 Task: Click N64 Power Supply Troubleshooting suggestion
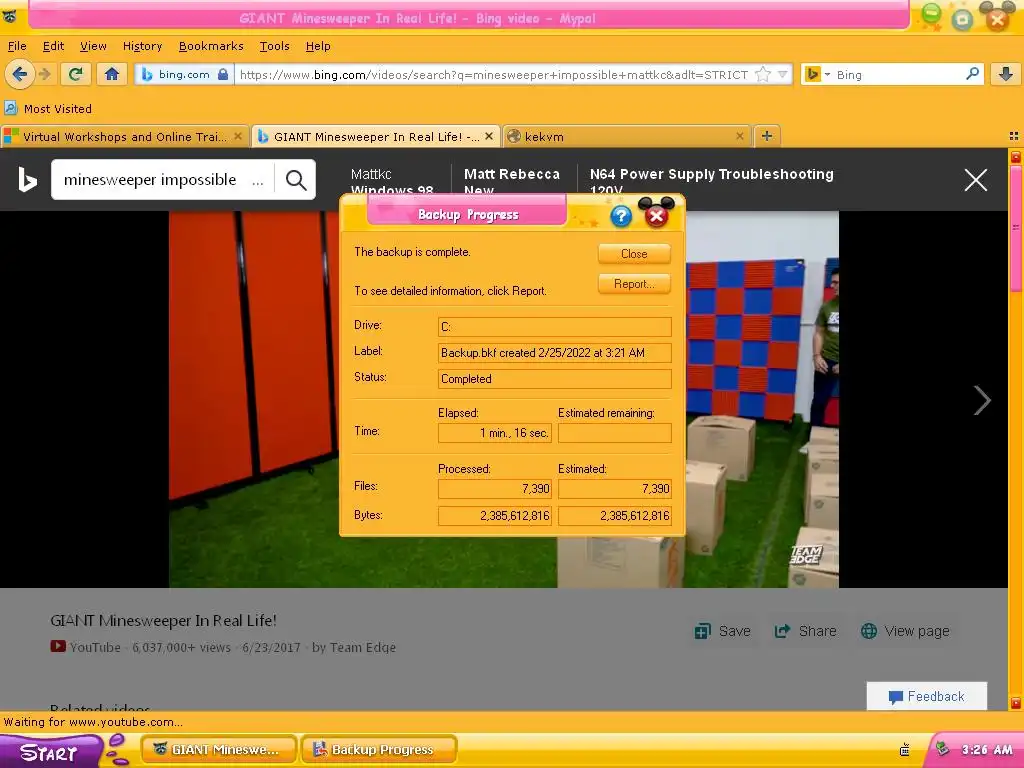[x=712, y=182]
